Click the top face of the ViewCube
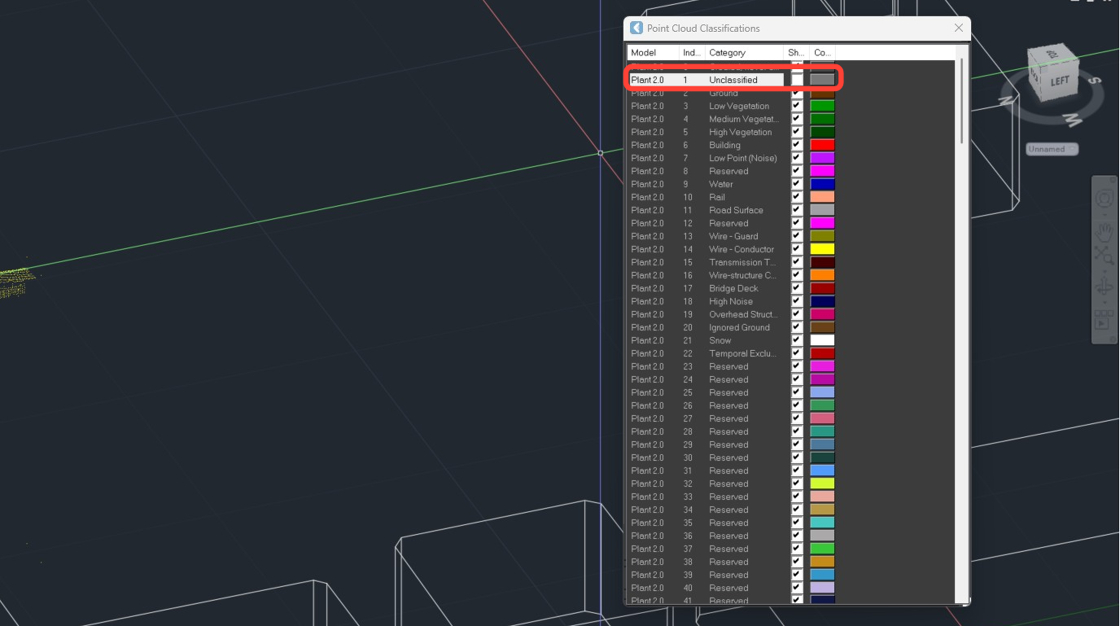1120x626 pixels. tap(1051, 54)
